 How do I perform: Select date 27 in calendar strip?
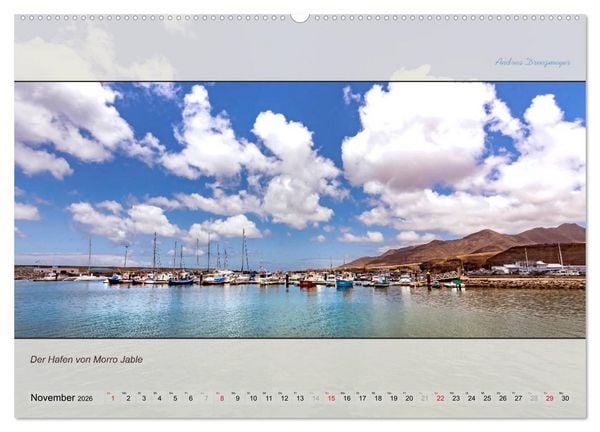click(x=518, y=398)
